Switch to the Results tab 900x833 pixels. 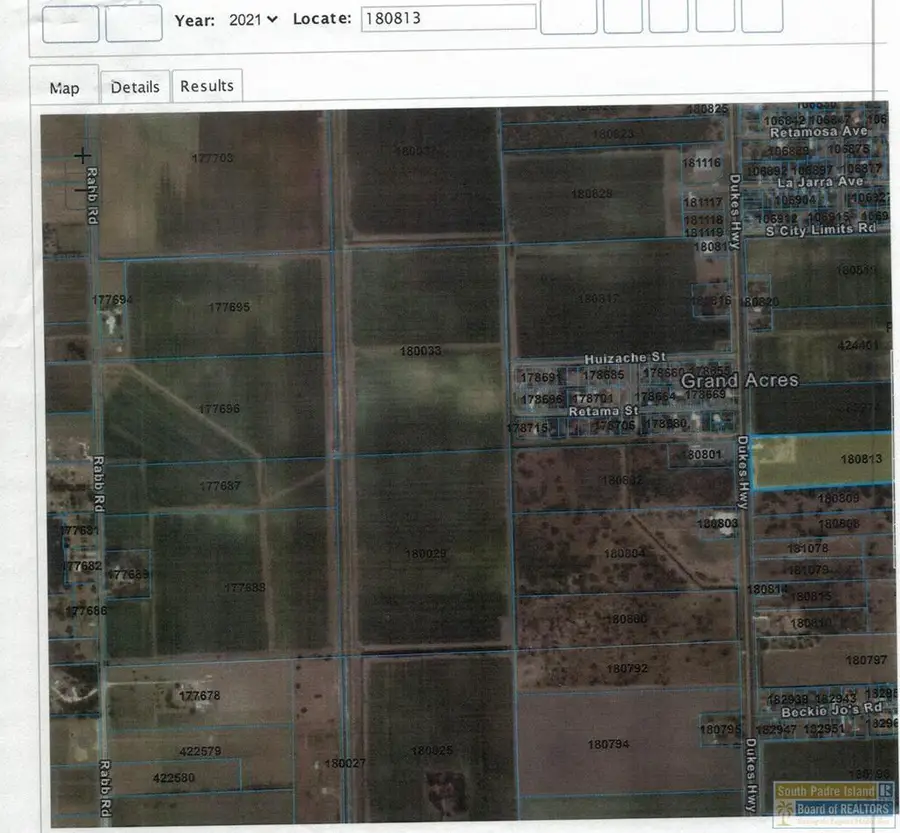click(x=207, y=85)
